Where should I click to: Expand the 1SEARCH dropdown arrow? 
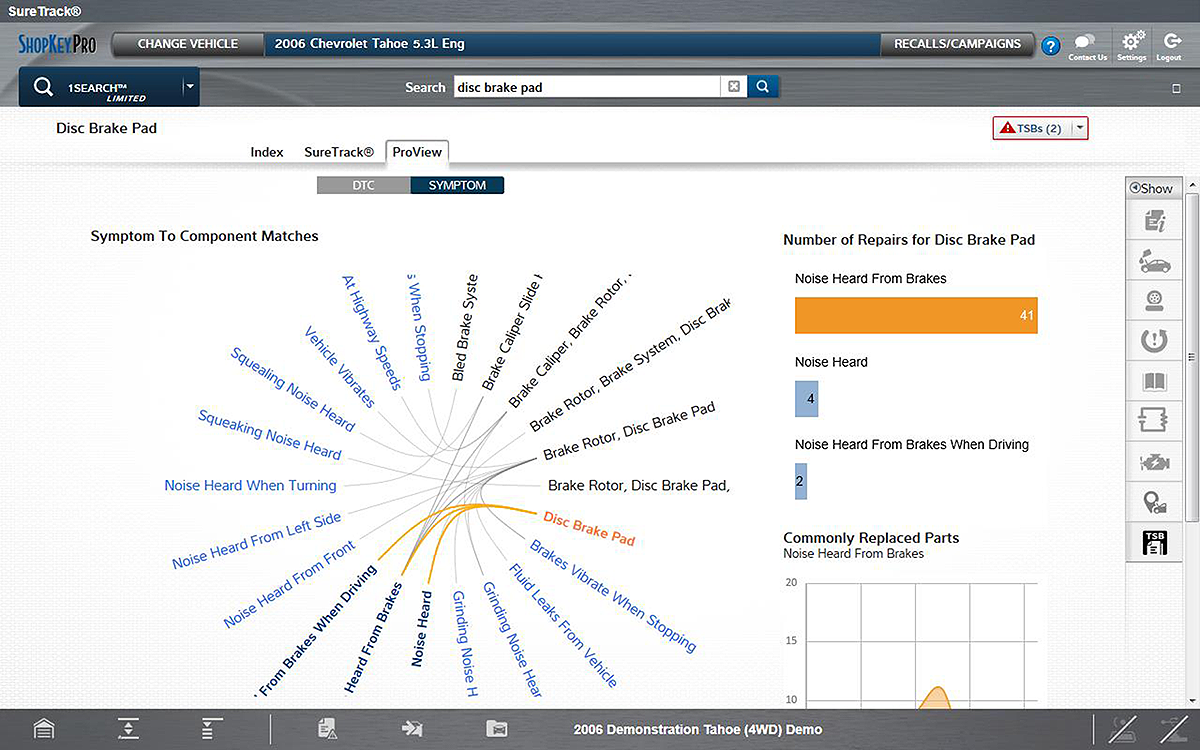pyautogui.click(x=189, y=87)
